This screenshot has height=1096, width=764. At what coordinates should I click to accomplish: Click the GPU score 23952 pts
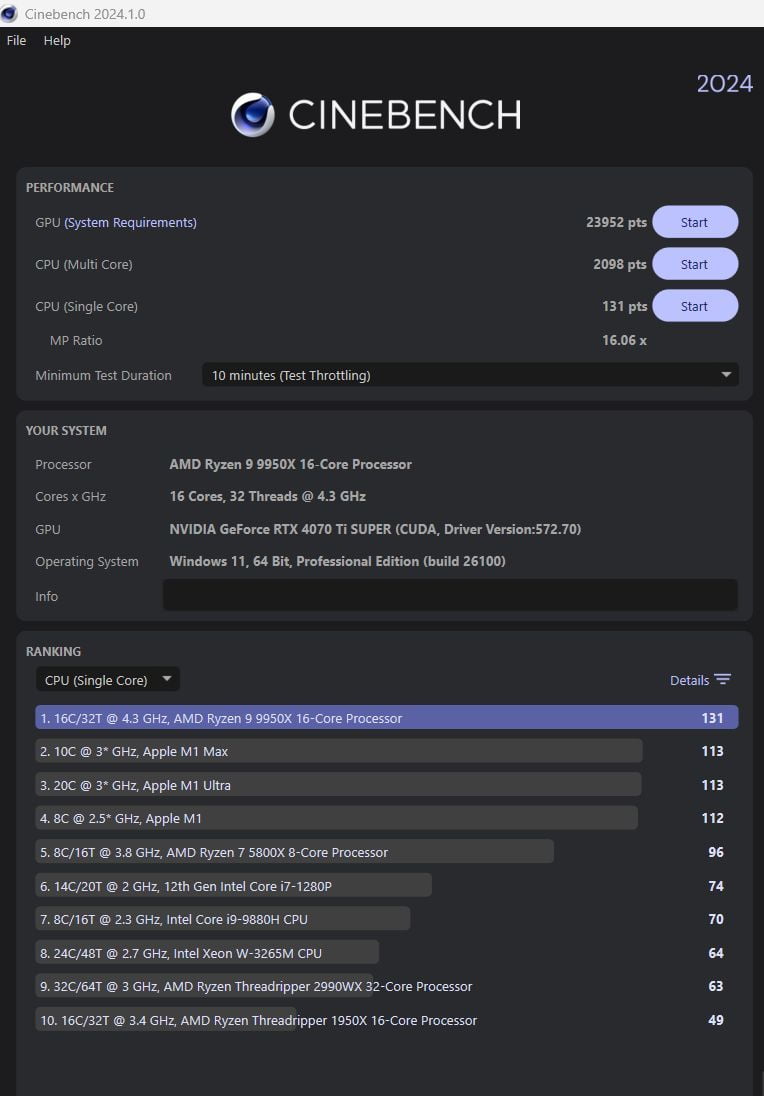[x=617, y=222]
